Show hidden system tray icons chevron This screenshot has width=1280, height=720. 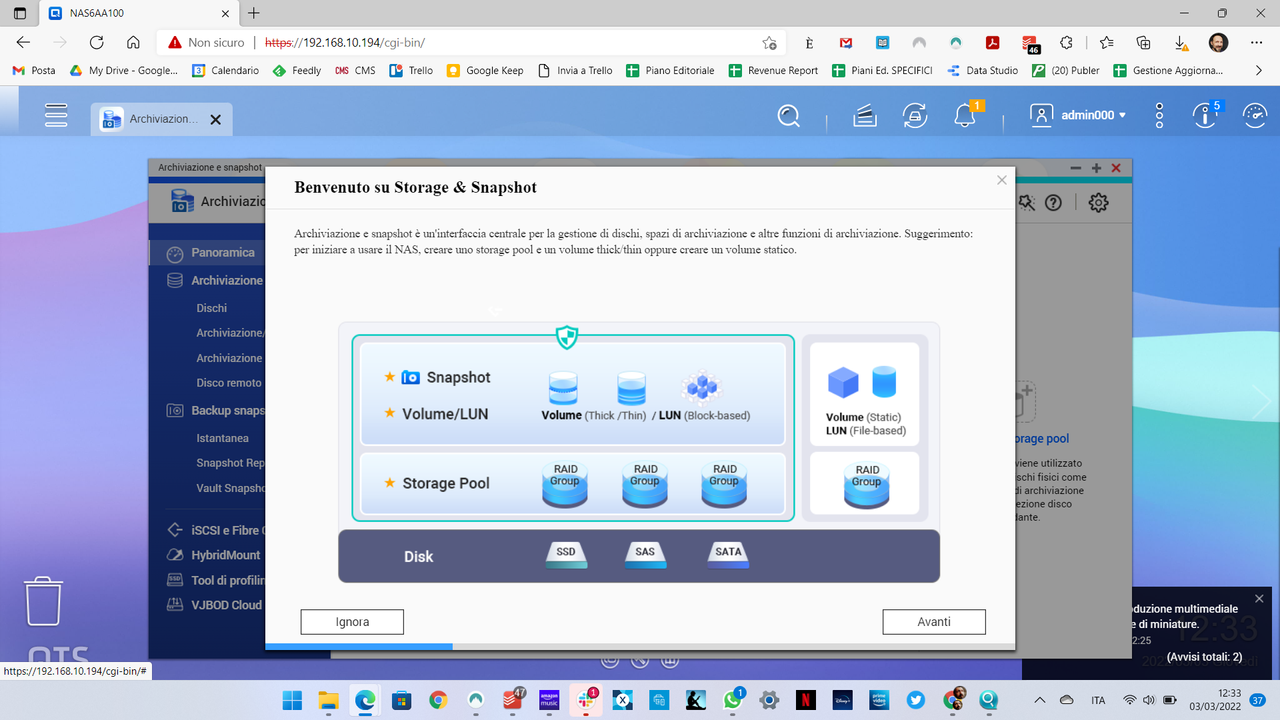click(x=1039, y=700)
